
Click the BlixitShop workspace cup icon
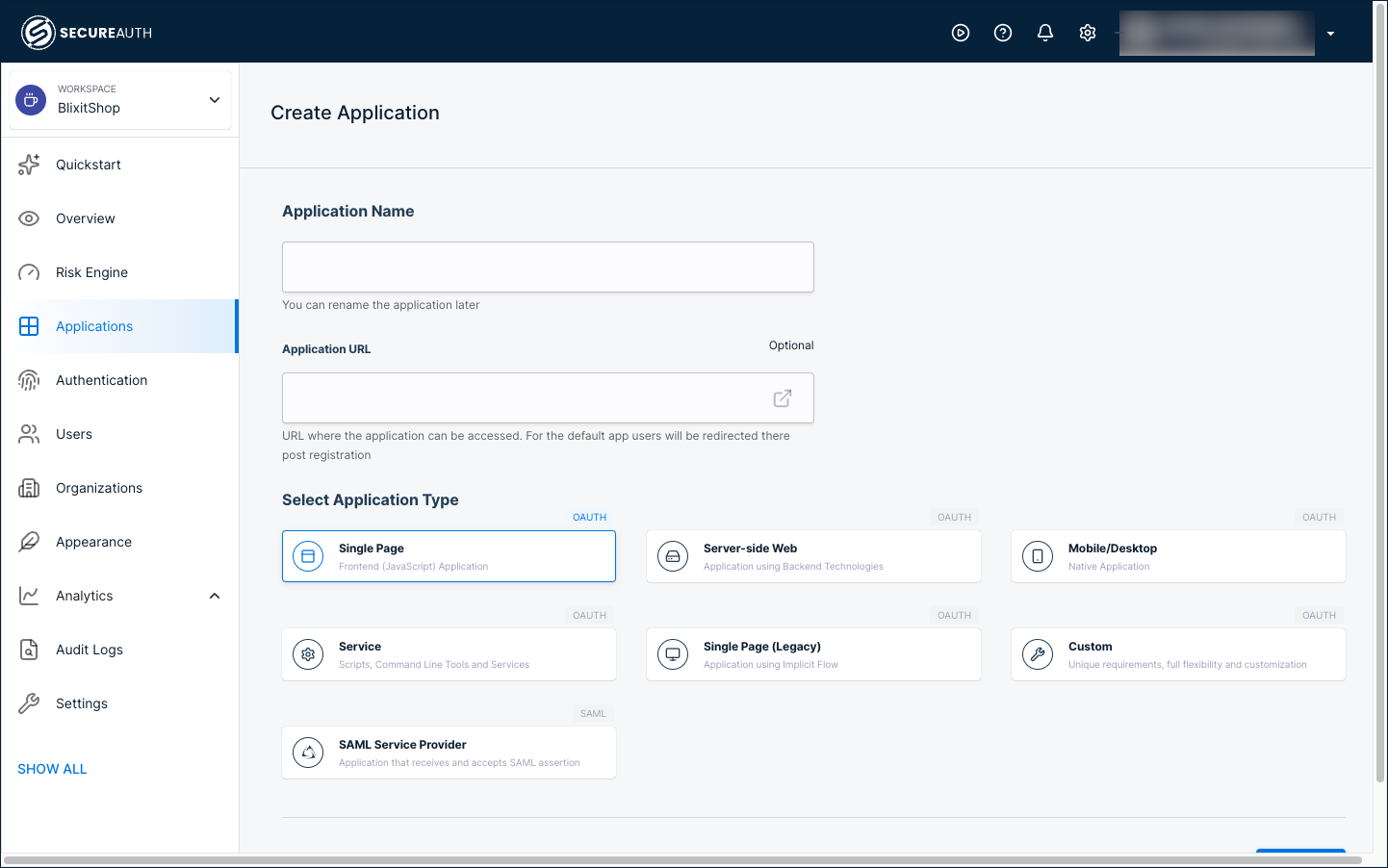coord(31,99)
